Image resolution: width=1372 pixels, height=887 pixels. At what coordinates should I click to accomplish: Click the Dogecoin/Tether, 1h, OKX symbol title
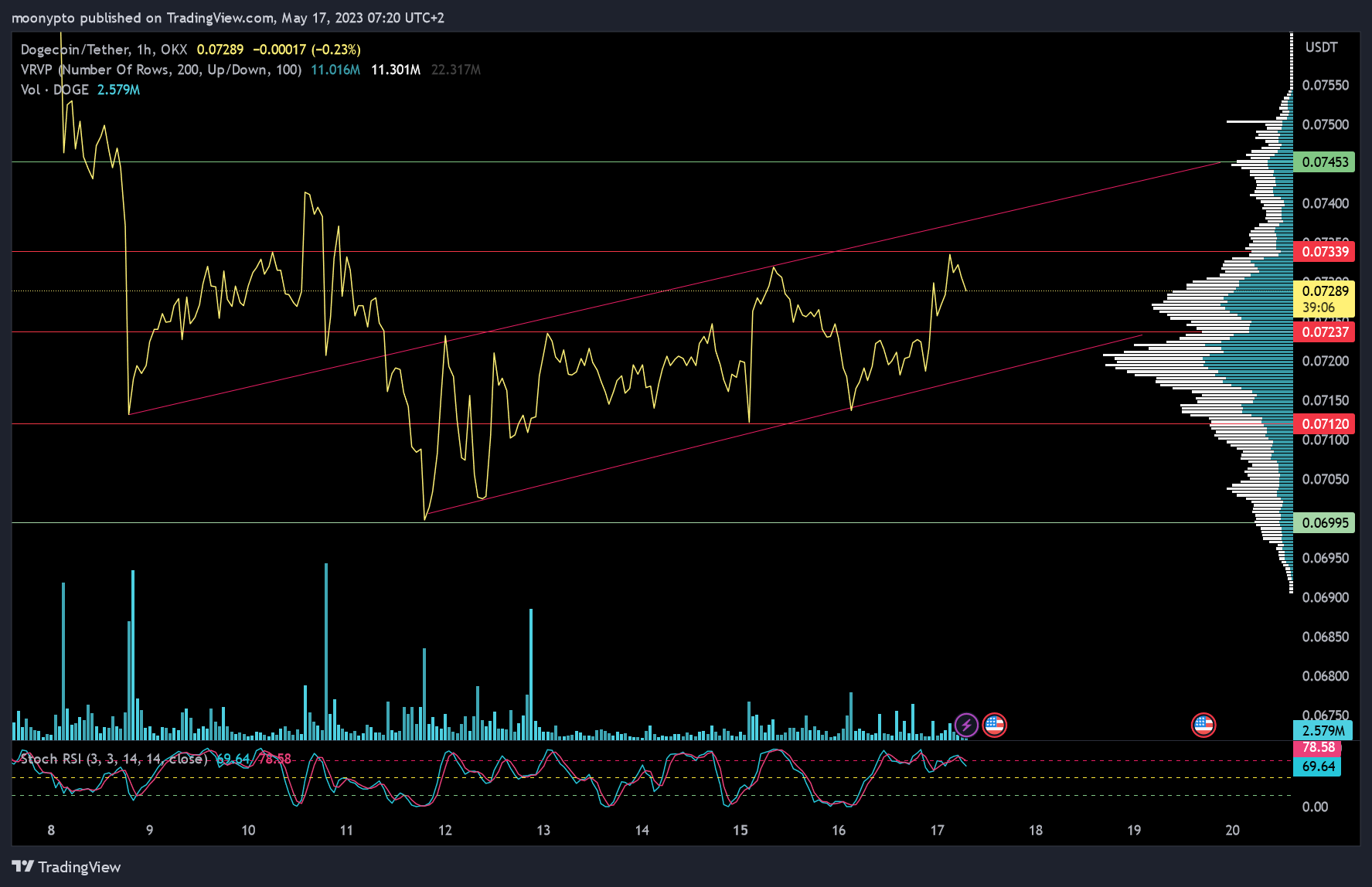pos(104,49)
